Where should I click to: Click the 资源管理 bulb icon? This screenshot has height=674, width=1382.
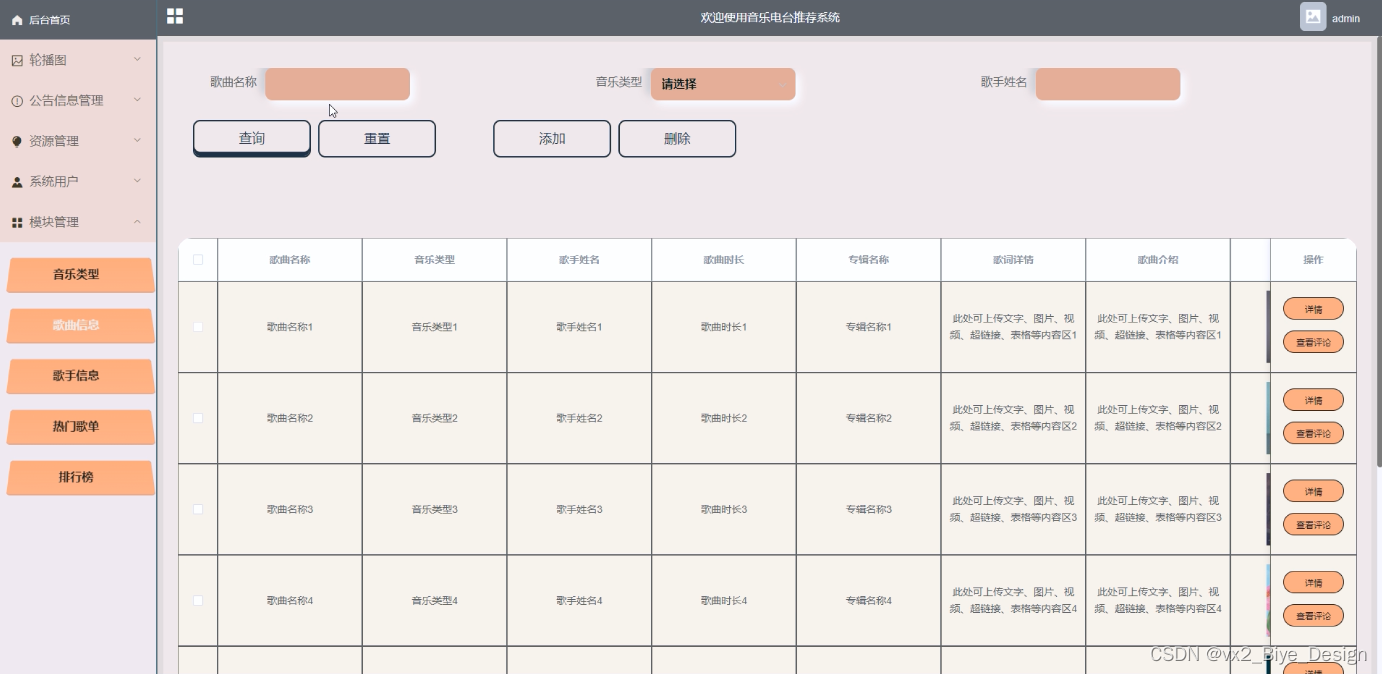(x=17, y=142)
